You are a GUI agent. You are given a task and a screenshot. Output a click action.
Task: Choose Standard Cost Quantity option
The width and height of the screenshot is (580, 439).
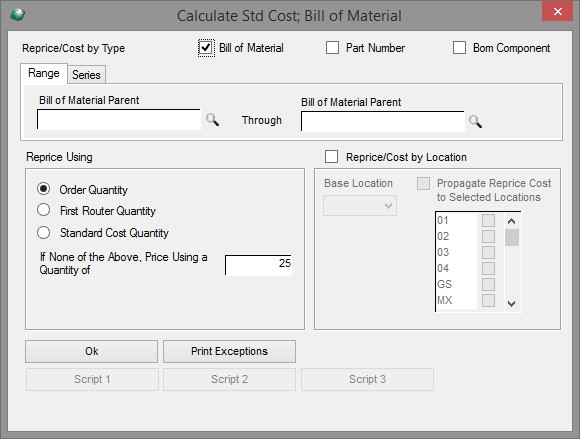[x=44, y=232]
